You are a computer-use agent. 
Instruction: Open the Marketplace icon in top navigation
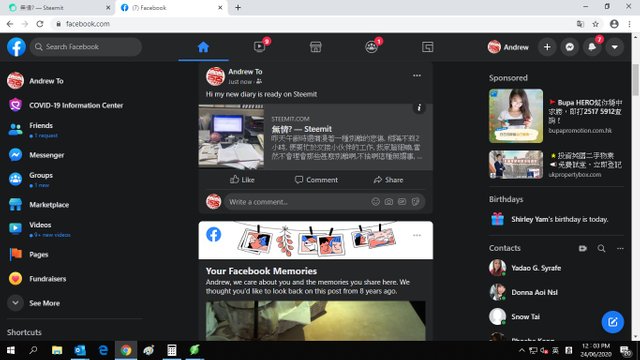(x=316, y=47)
